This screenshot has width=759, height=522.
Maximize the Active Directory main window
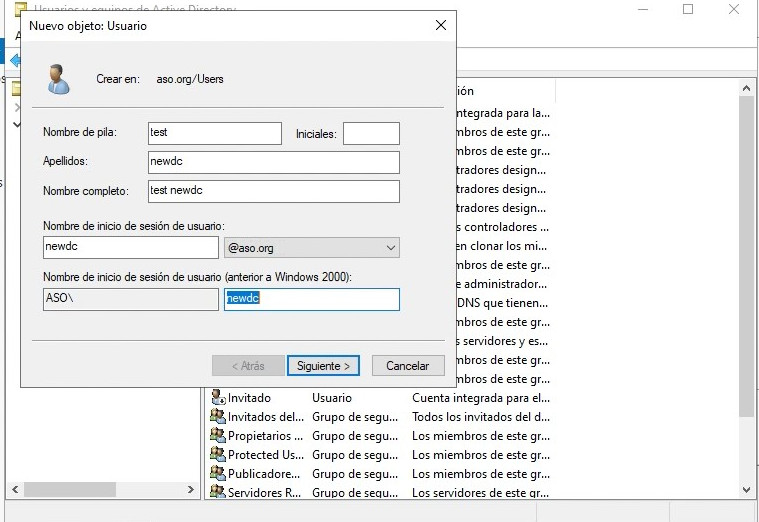(x=688, y=9)
